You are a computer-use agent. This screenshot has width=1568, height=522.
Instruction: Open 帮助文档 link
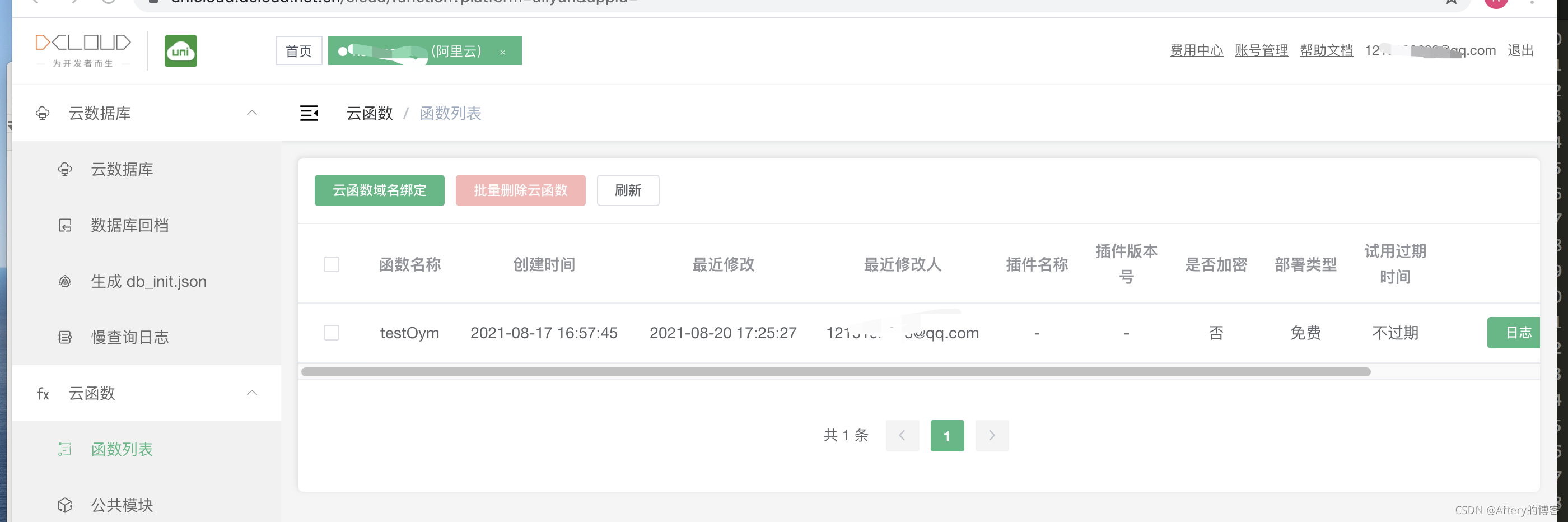click(x=1326, y=50)
